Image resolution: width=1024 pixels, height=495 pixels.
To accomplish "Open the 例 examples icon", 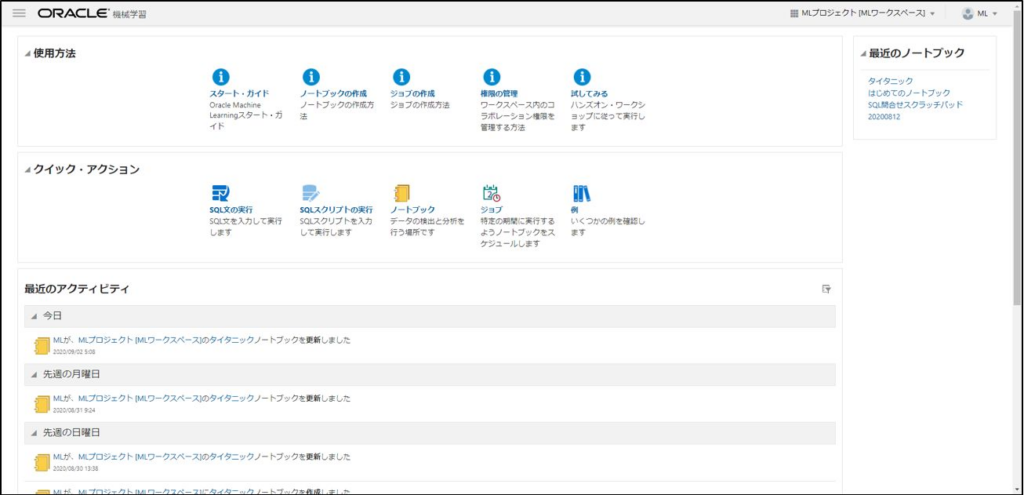I will click(x=581, y=193).
